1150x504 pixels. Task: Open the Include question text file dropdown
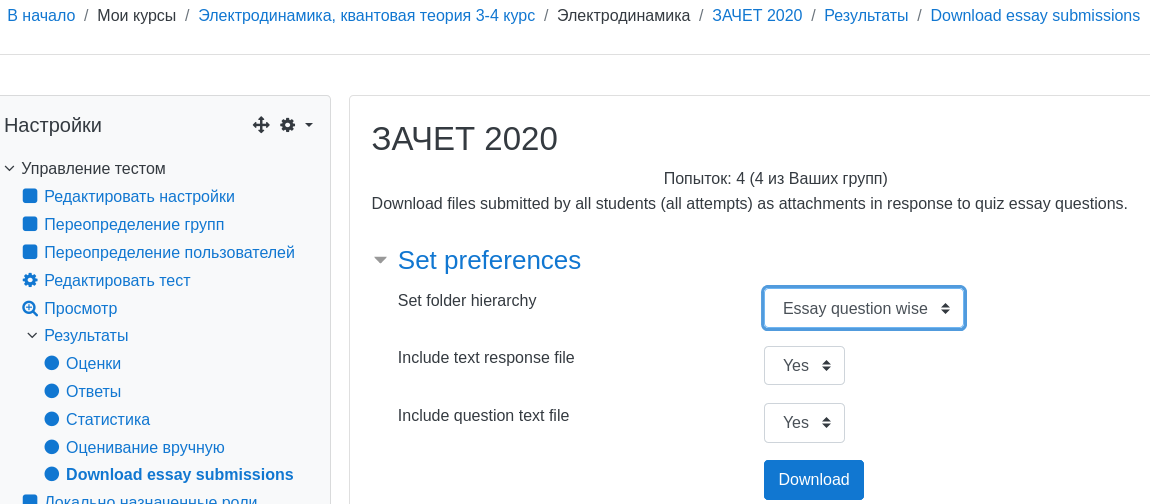pyautogui.click(x=804, y=423)
